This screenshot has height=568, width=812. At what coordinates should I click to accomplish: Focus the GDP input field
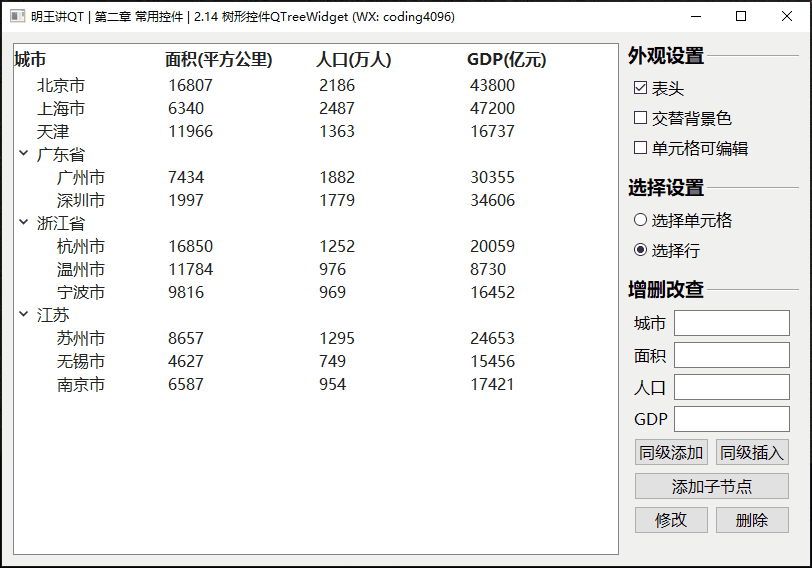[731, 419]
